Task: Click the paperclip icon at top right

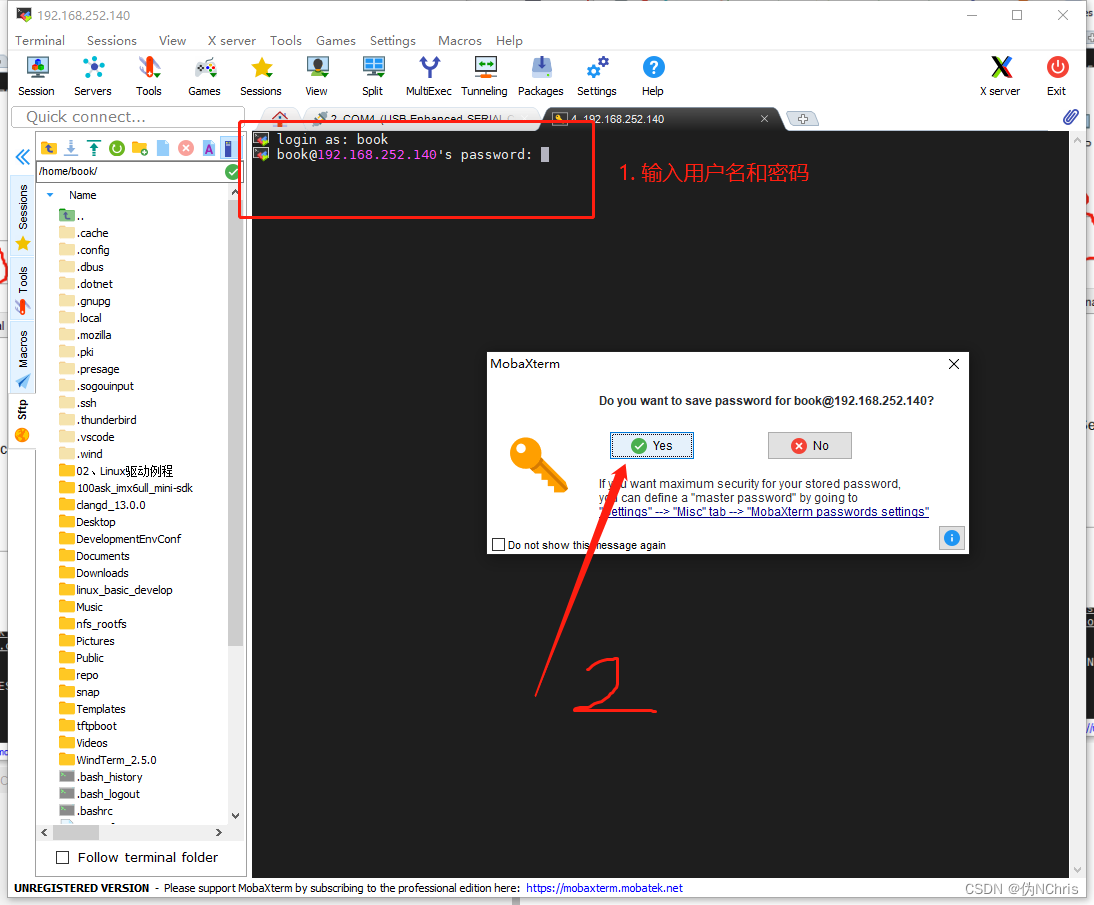Action: [x=1071, y=117]
